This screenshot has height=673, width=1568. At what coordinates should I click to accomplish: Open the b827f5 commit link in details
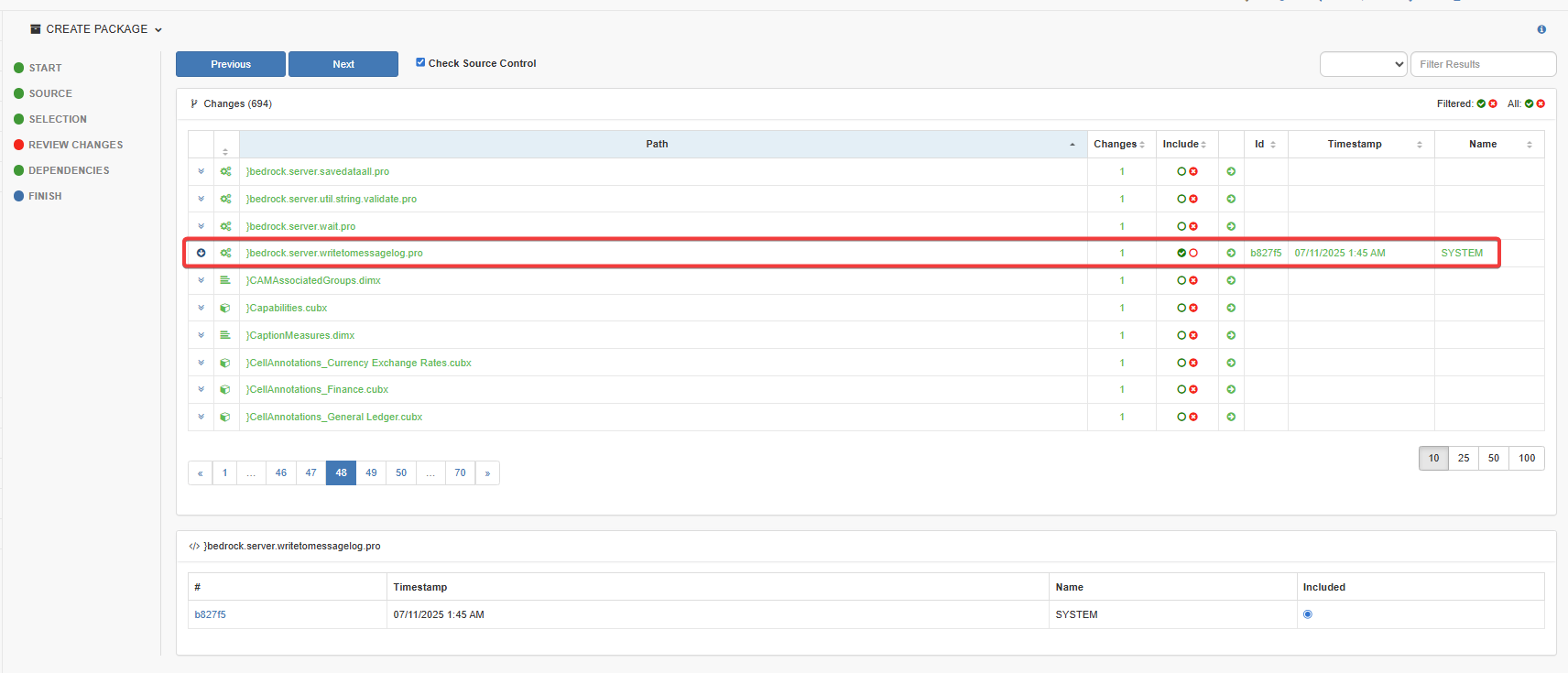pos(210,614)
